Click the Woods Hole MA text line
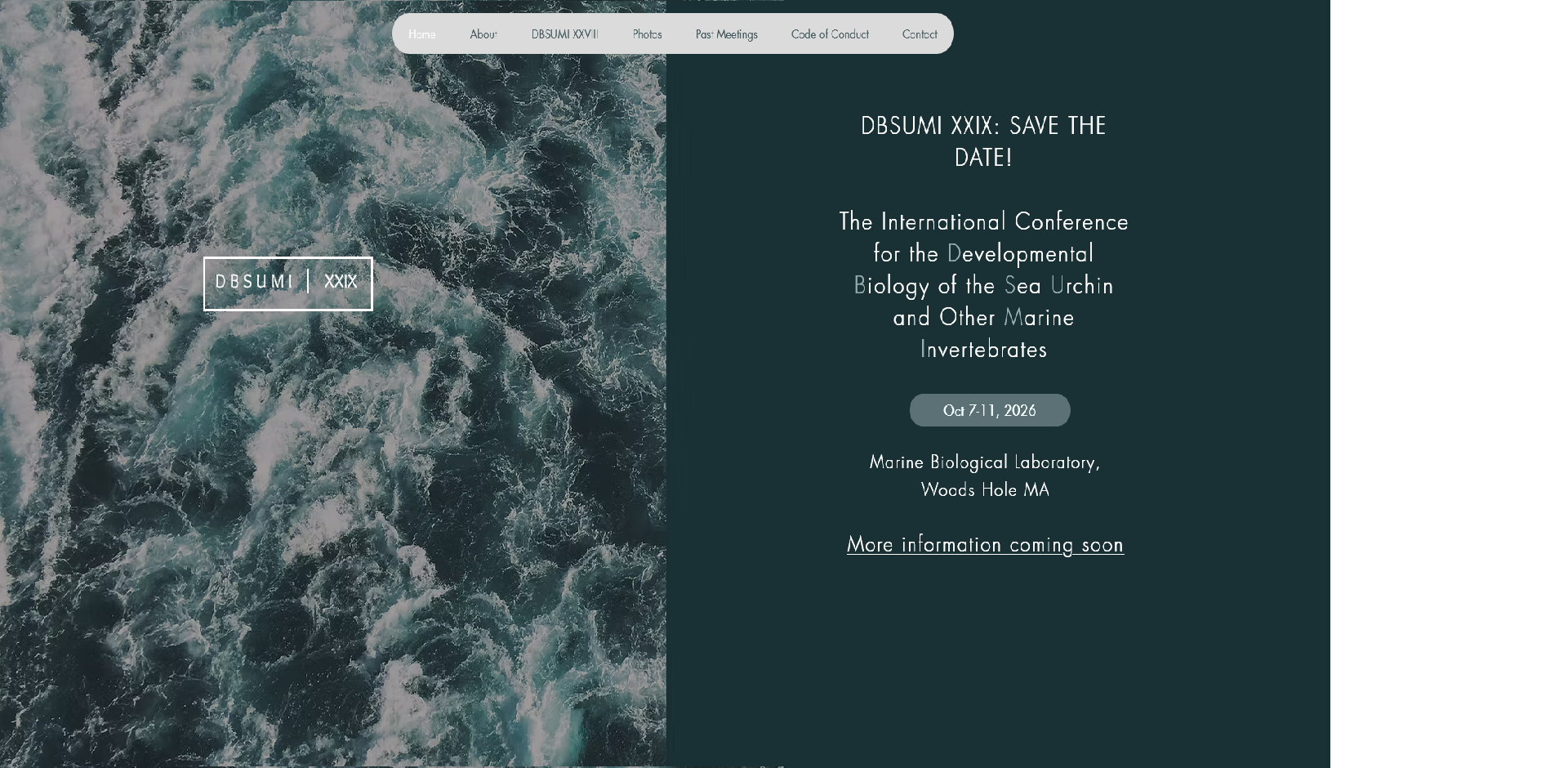This screenshot has height=768, width=1568. point(984,490)
